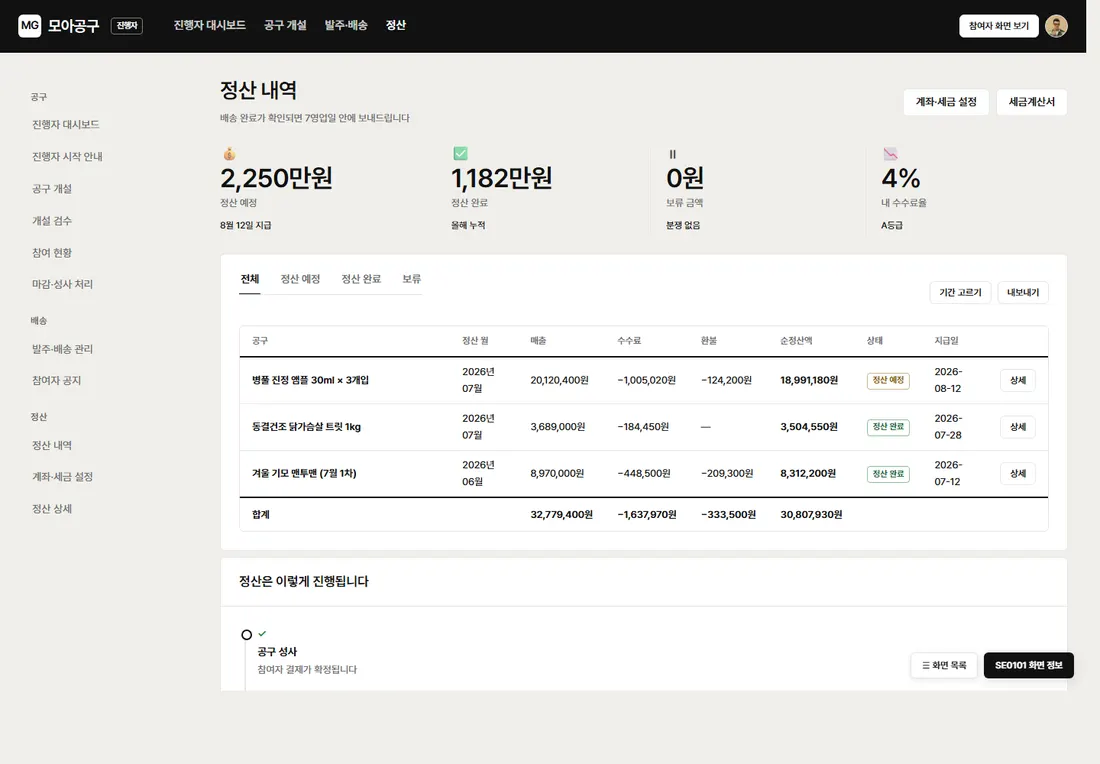Click the money bag icon above 2,250만원
This screenshot has width=1100, height=764.
point(229,154)
